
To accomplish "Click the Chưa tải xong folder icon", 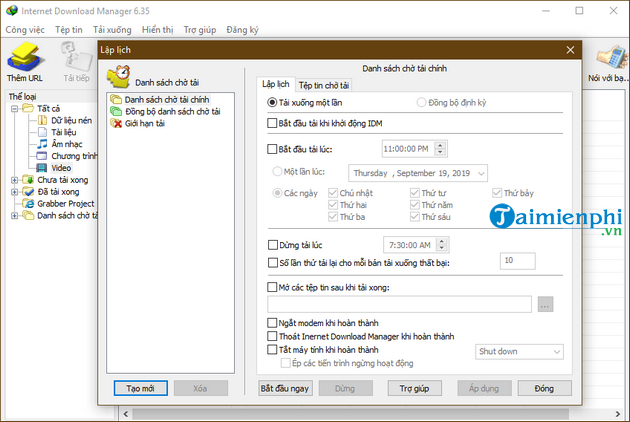I will point(28,180).
